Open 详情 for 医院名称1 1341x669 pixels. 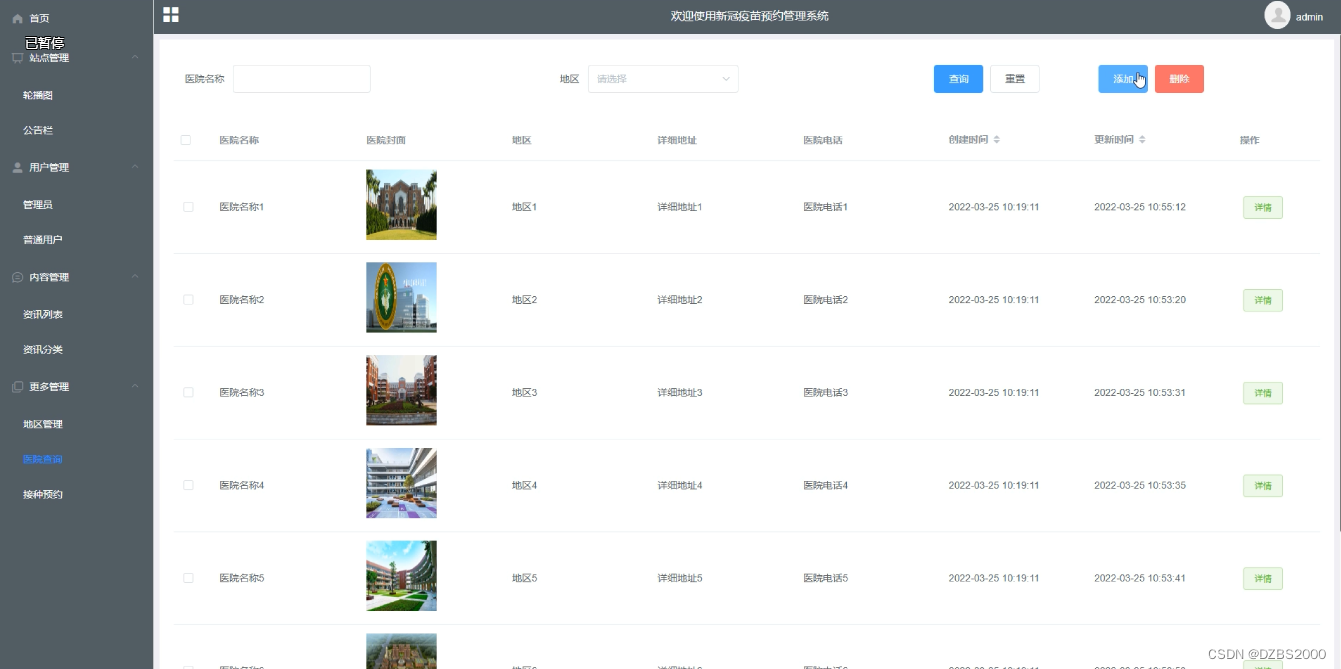(1263, 208)
